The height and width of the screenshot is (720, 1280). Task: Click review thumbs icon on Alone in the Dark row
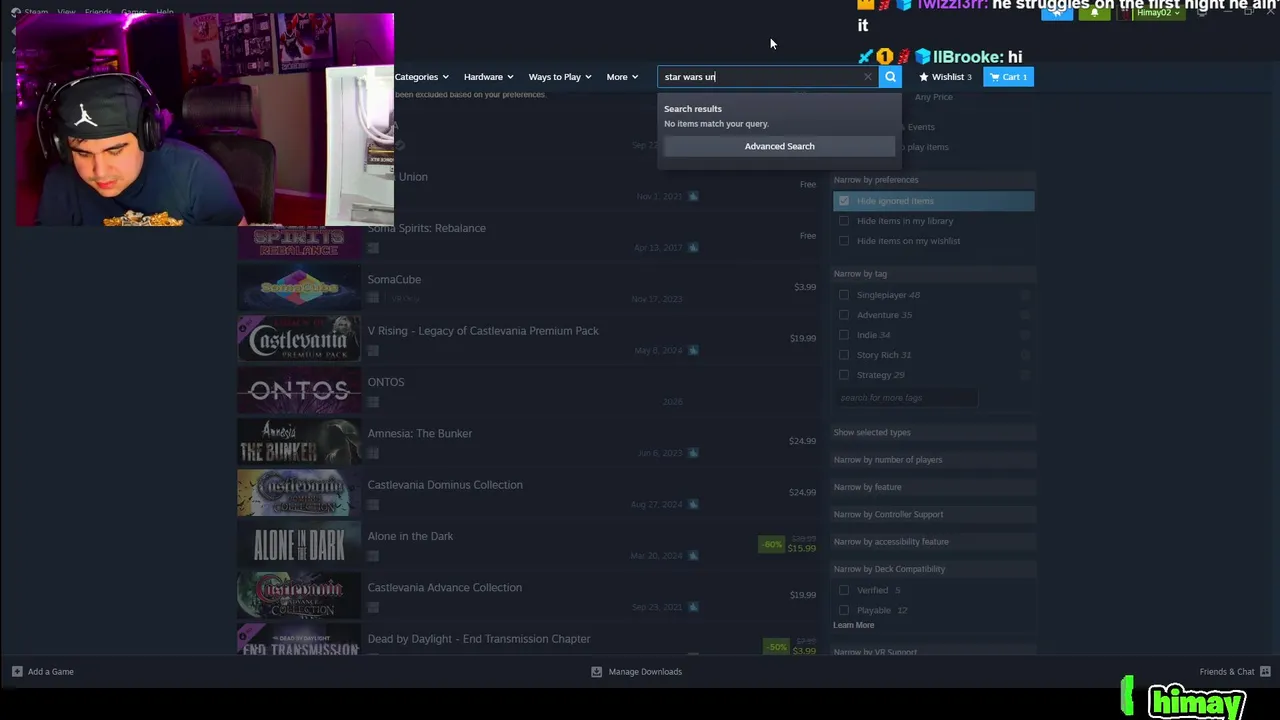pos(693,556)
